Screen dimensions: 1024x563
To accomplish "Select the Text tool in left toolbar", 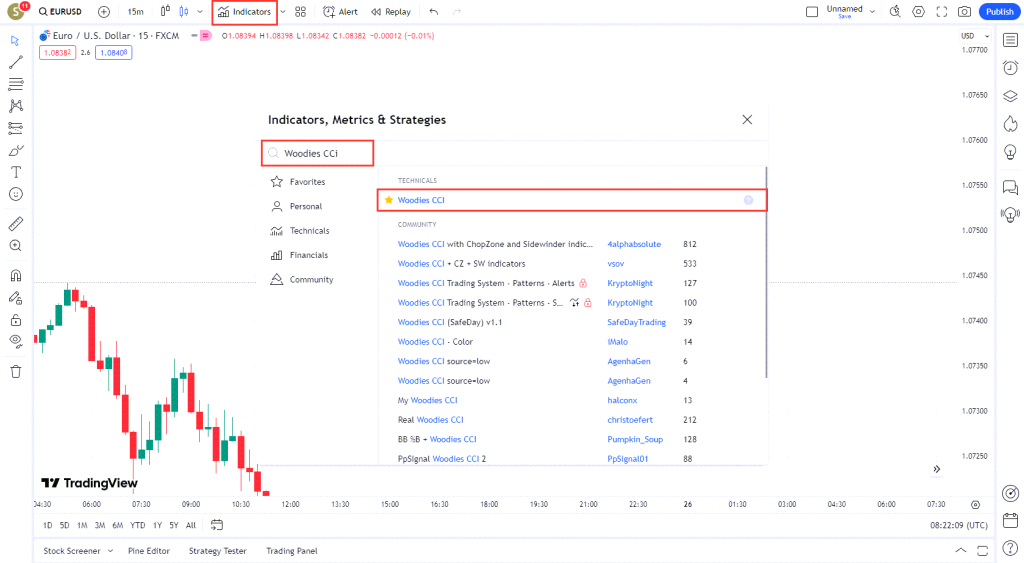I will (15, 172).
